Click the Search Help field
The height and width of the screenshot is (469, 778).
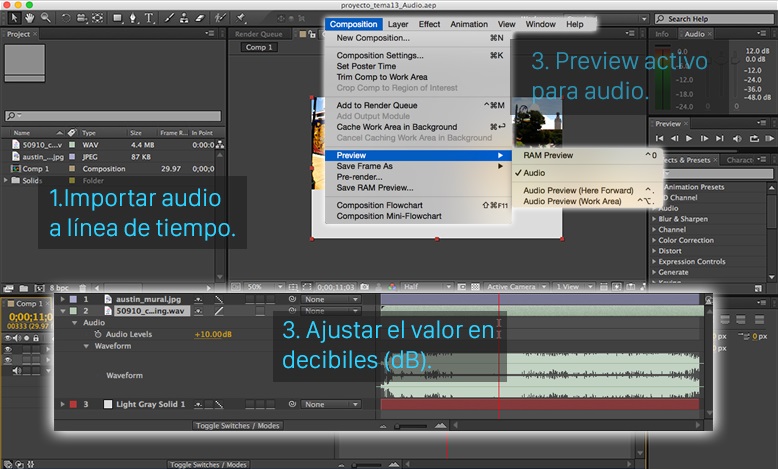[714, 19]
